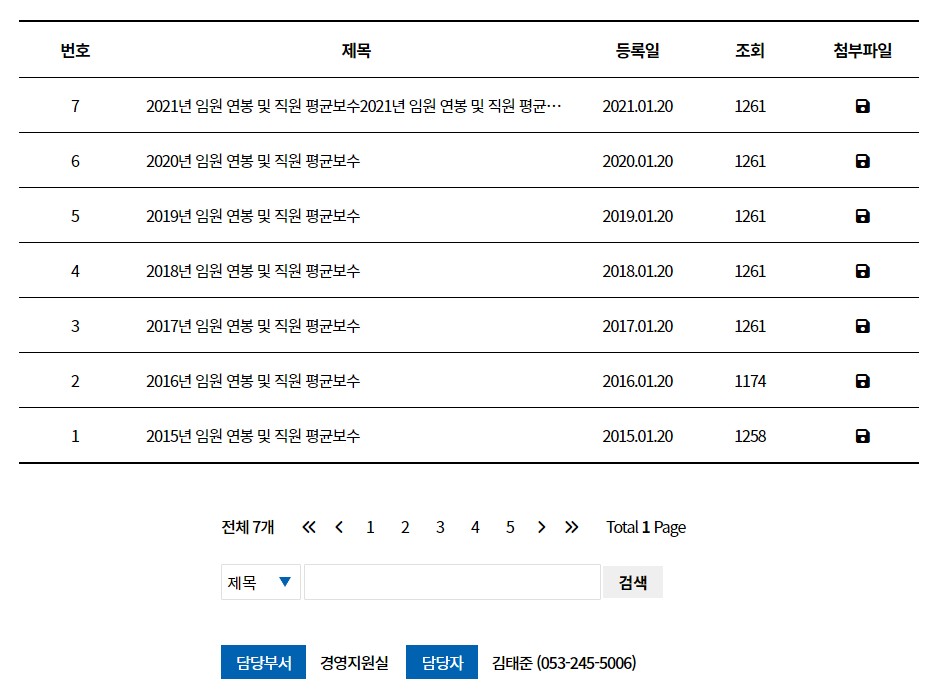This screenshot has height=697, width=945.
Task: Jump to first page with double-left arrow
Action: tap(309, 527)
